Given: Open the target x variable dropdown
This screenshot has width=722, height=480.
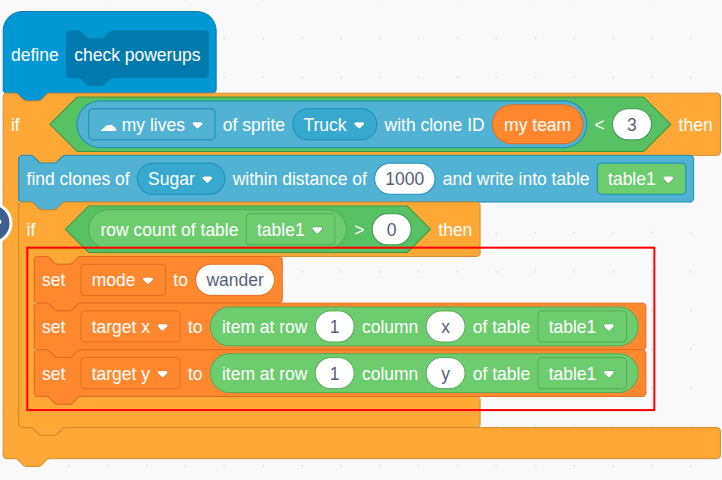Looking at the screenshot, I should click(130, 327).
